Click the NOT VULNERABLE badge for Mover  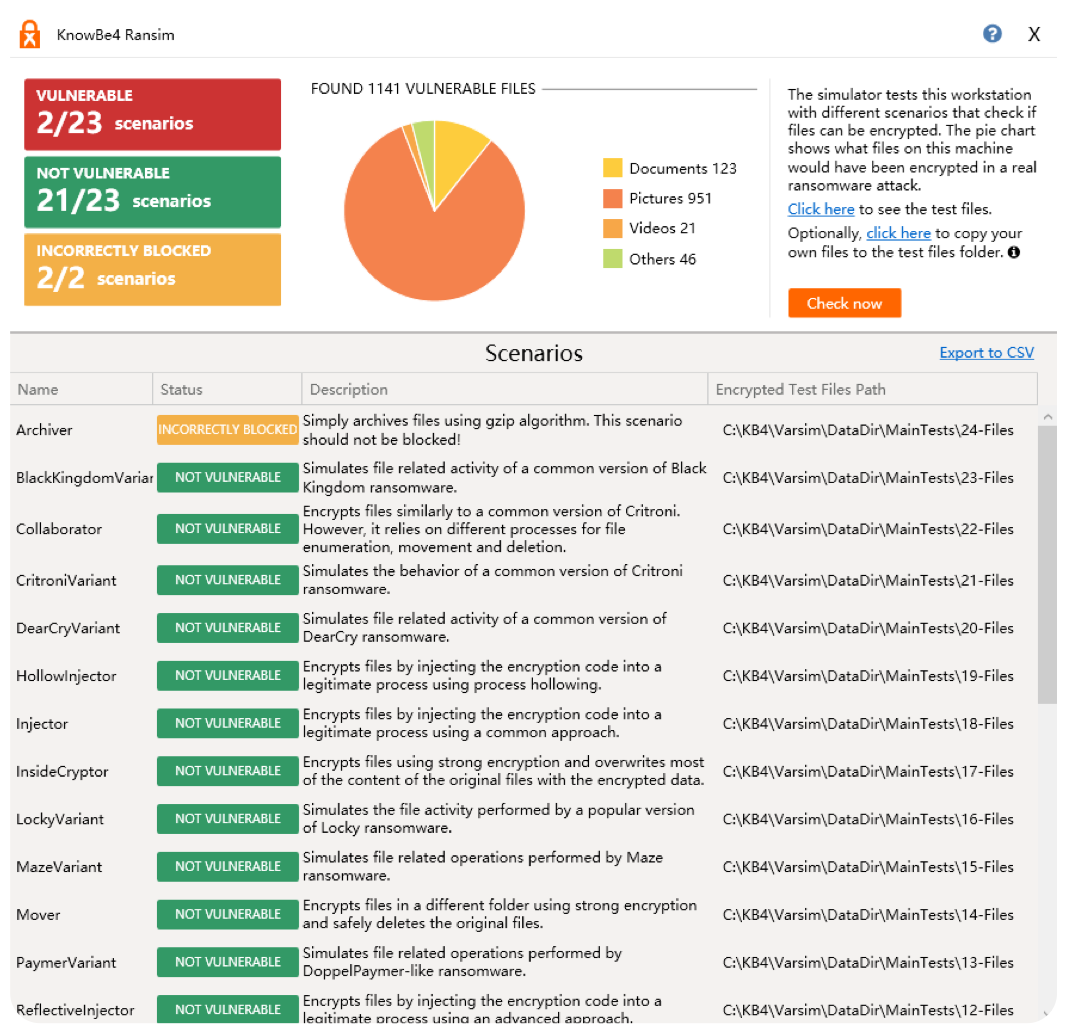pyautogui.click(x=227, y=914)
